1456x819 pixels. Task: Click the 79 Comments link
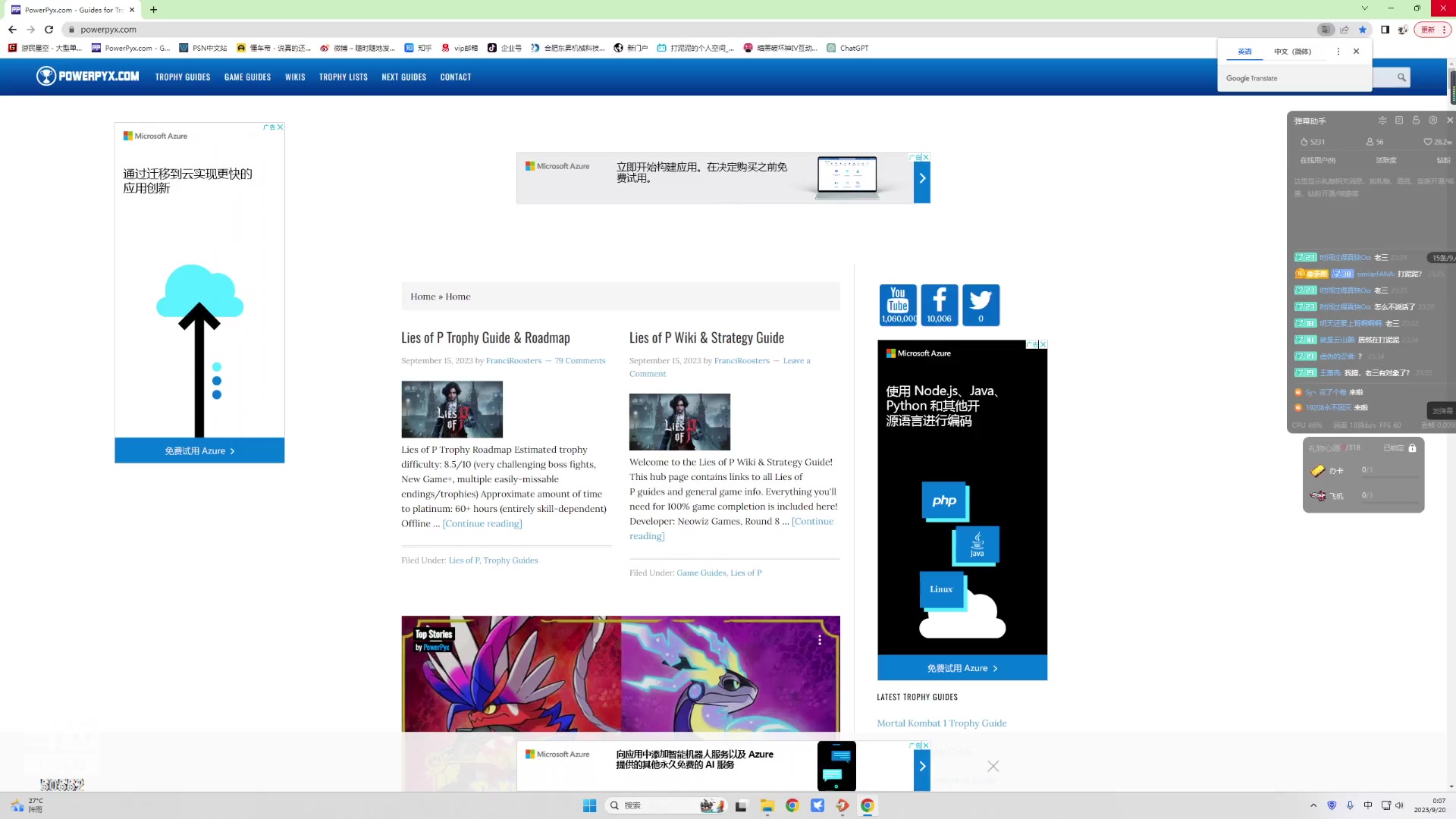click(580, 361)
